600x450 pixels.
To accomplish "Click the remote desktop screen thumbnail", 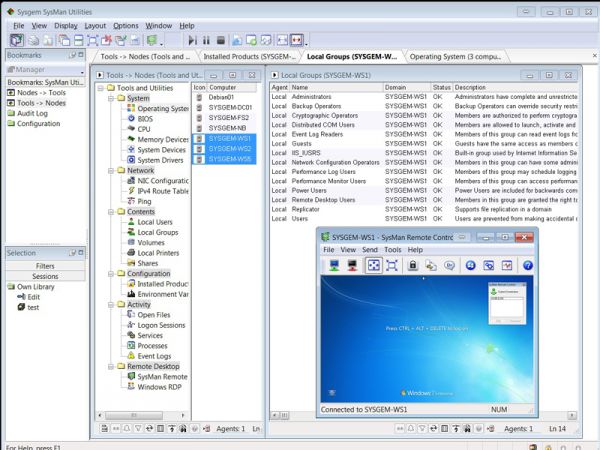I will [427, 339].
